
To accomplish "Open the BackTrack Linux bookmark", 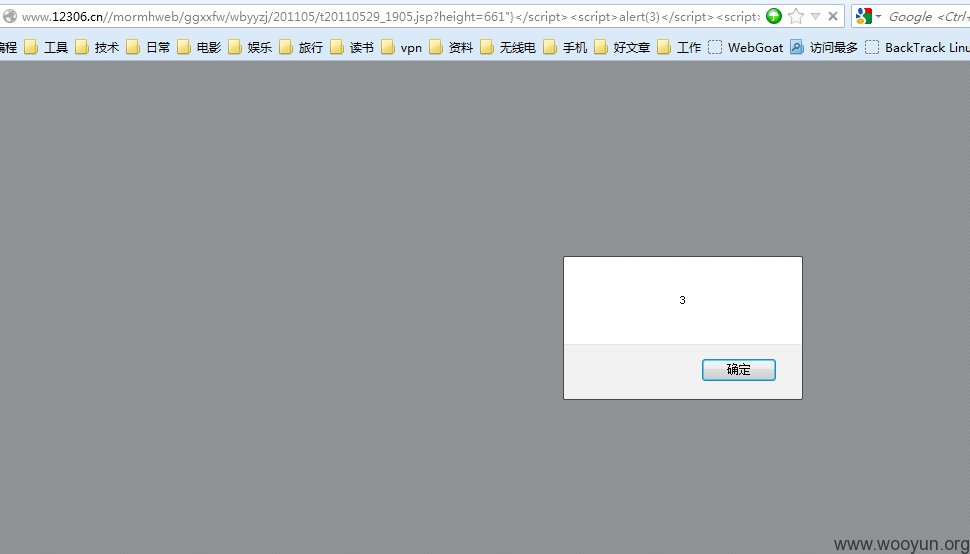I will pos(917,47).
